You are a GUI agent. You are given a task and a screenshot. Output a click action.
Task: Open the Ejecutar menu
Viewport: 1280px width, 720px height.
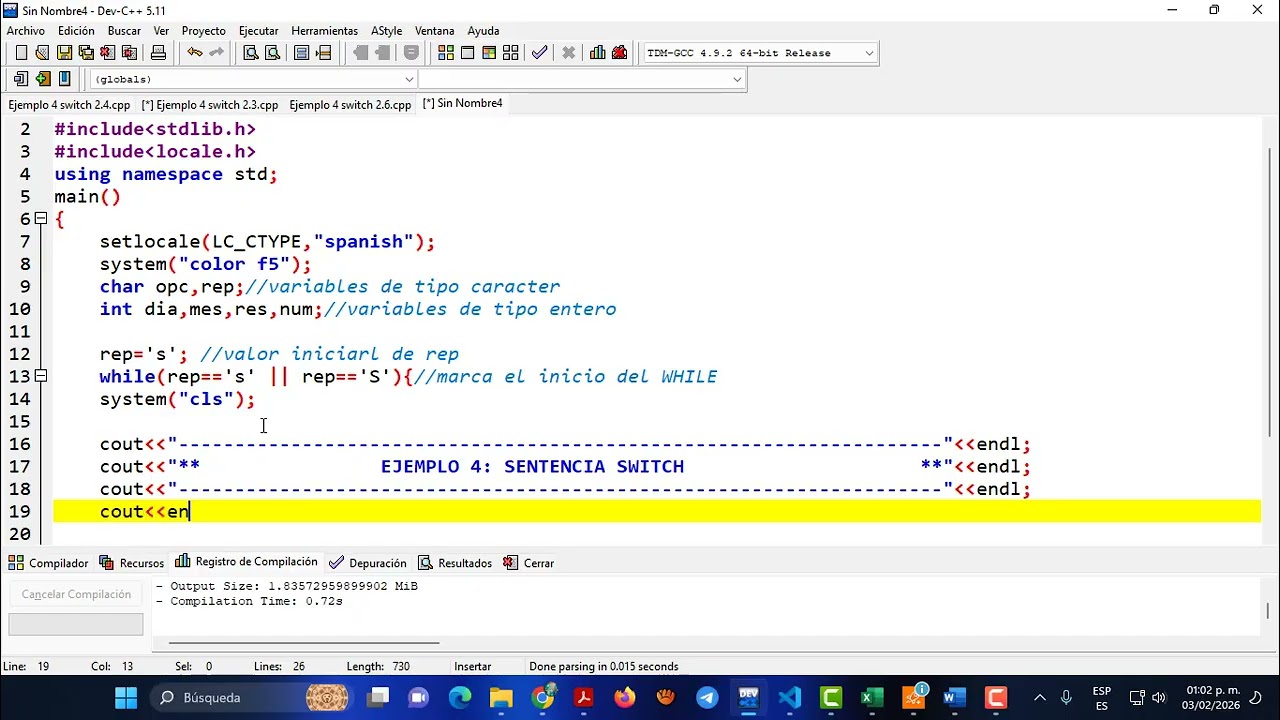coord(259,31)
